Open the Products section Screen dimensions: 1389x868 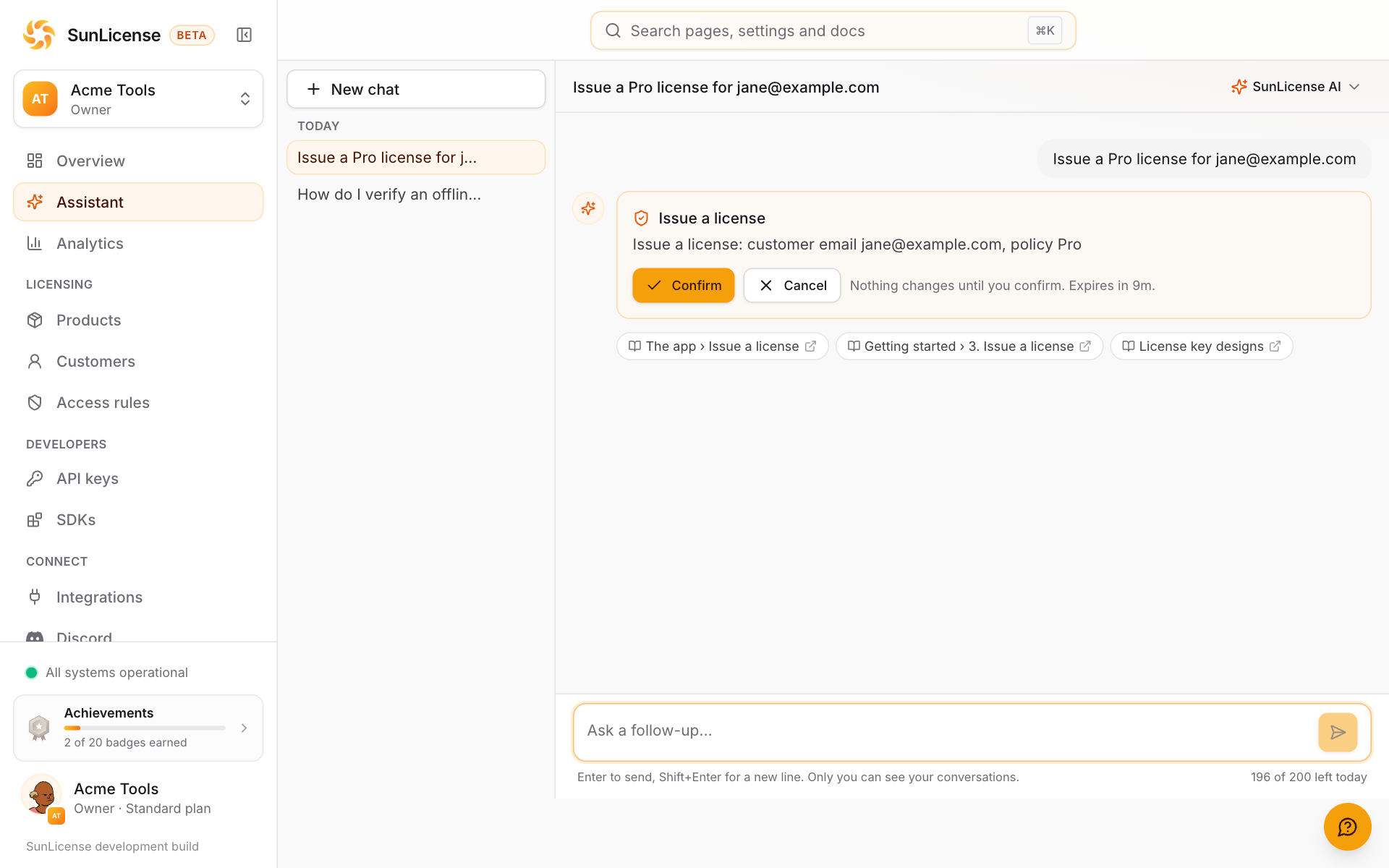[x=138, y=320]
